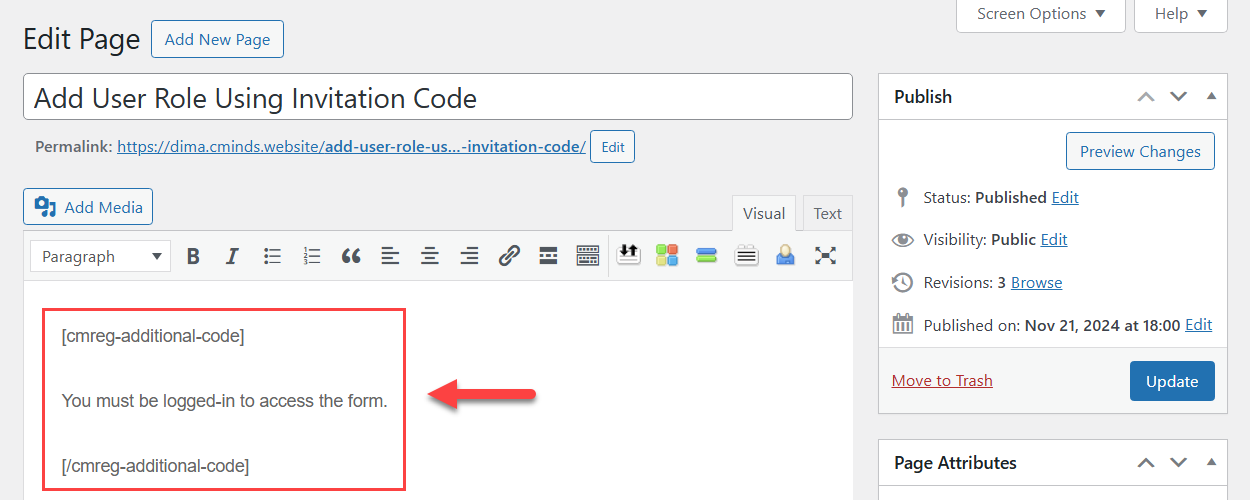The height and width of the screenshot is (500, 1250).
Task: Edit the publish Status
Action: tap(1065, 198)
